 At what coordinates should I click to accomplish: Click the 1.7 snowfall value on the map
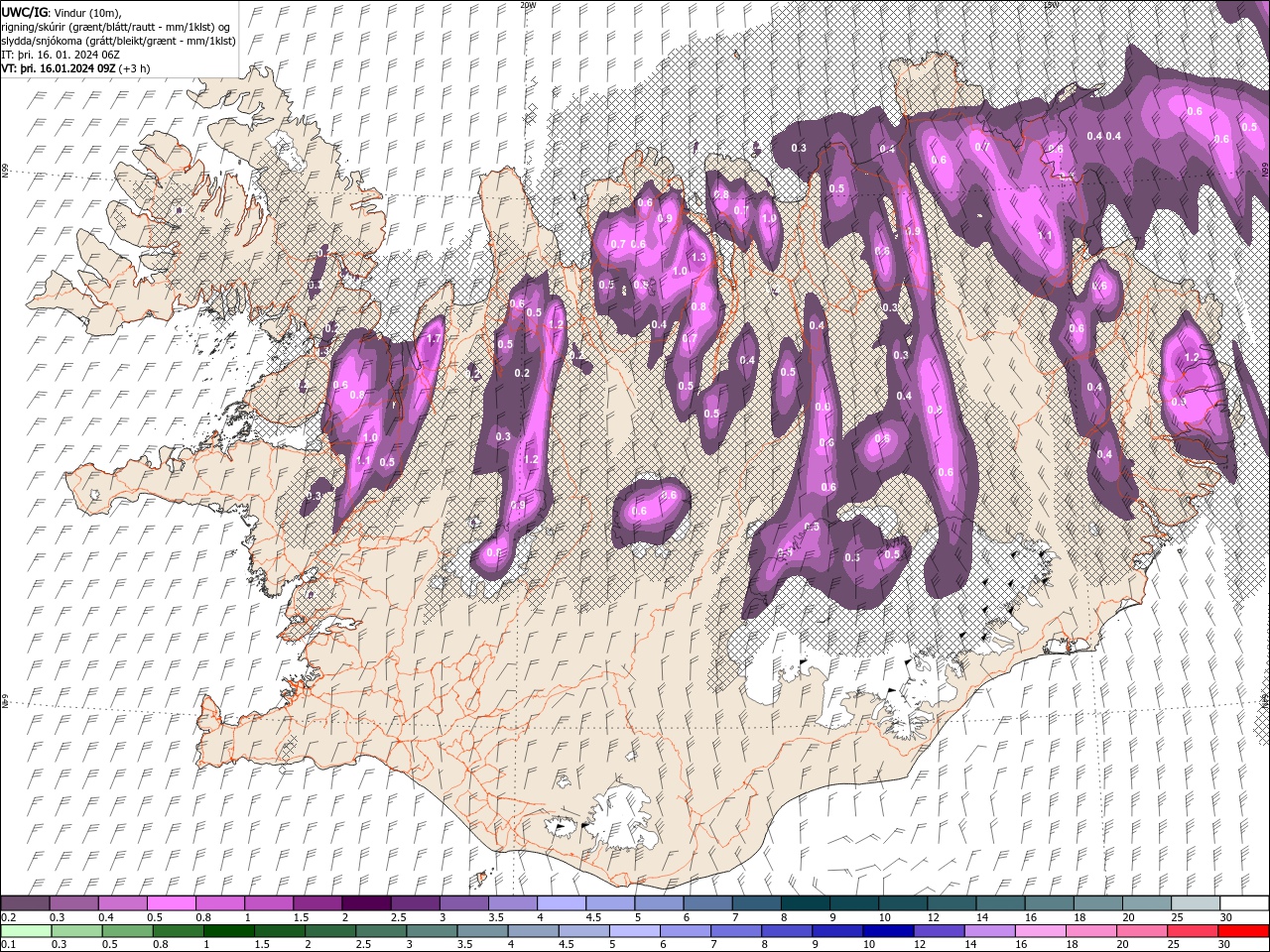point(433,339)
